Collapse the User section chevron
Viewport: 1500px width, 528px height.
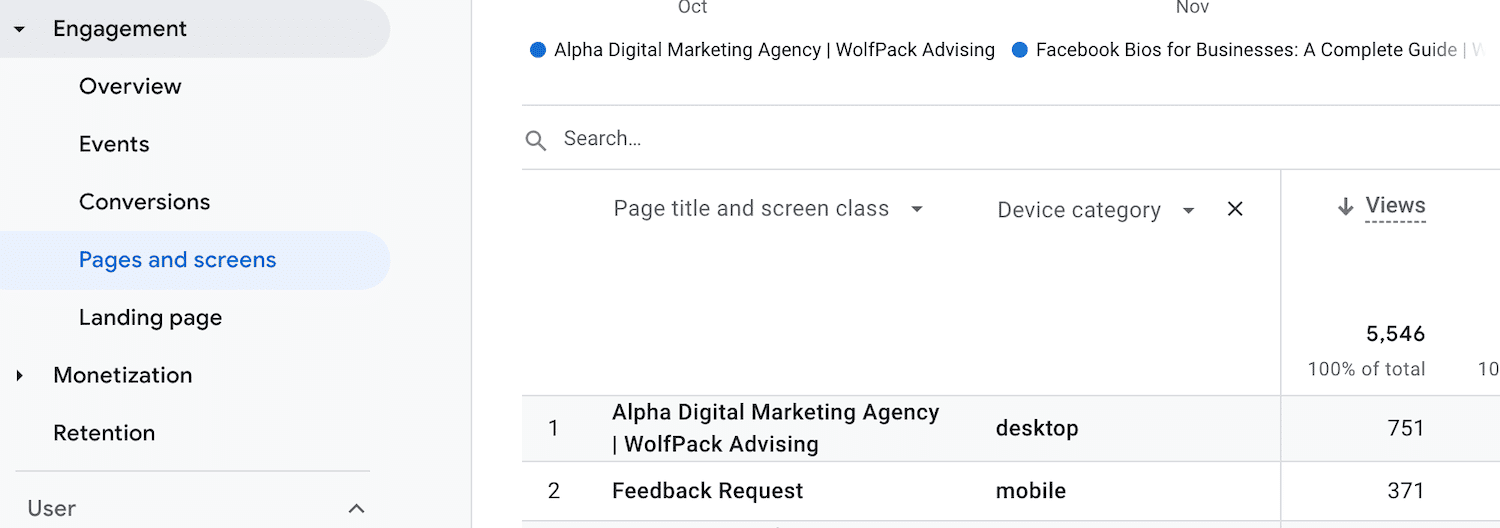tap(356, 509)
